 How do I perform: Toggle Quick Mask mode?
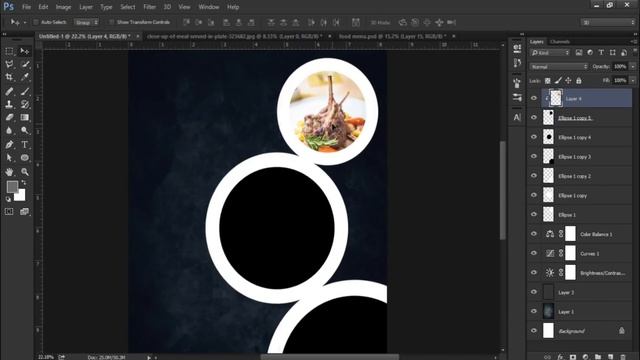[x=9, y=211]
